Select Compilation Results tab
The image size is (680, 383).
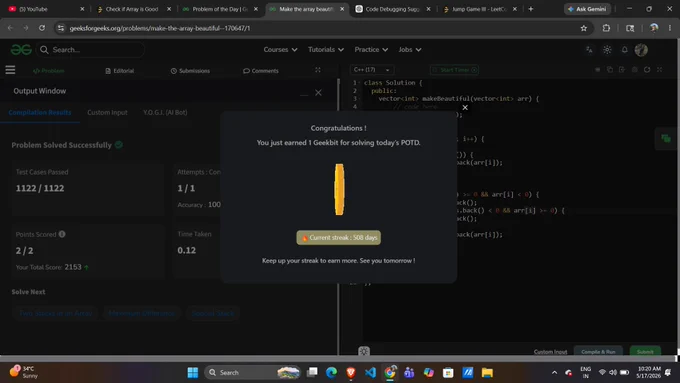click(x=40, y=112)
